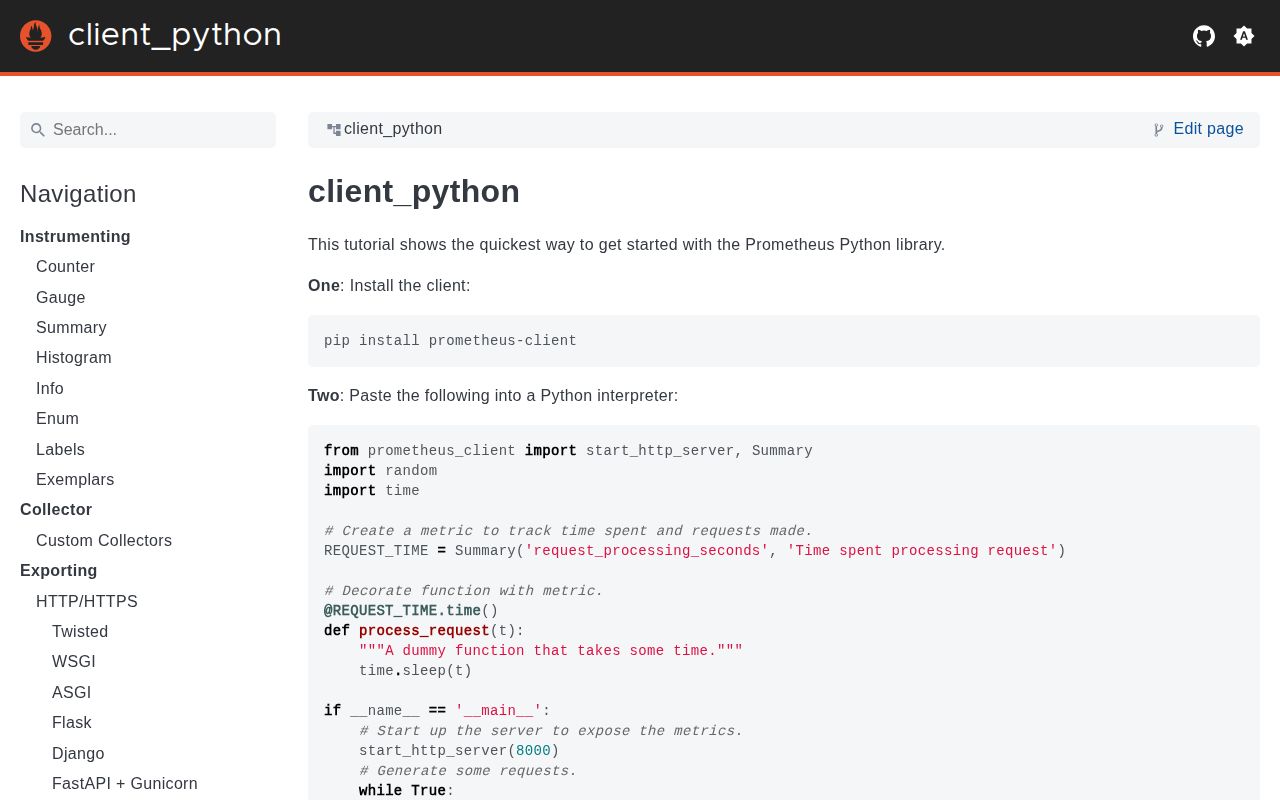Image resolution: width=1280 pixels, height=800 pixels.
Task: Click the 'Two: Paste the following' text
Action: pyautogui.click(x=493, y=396)
